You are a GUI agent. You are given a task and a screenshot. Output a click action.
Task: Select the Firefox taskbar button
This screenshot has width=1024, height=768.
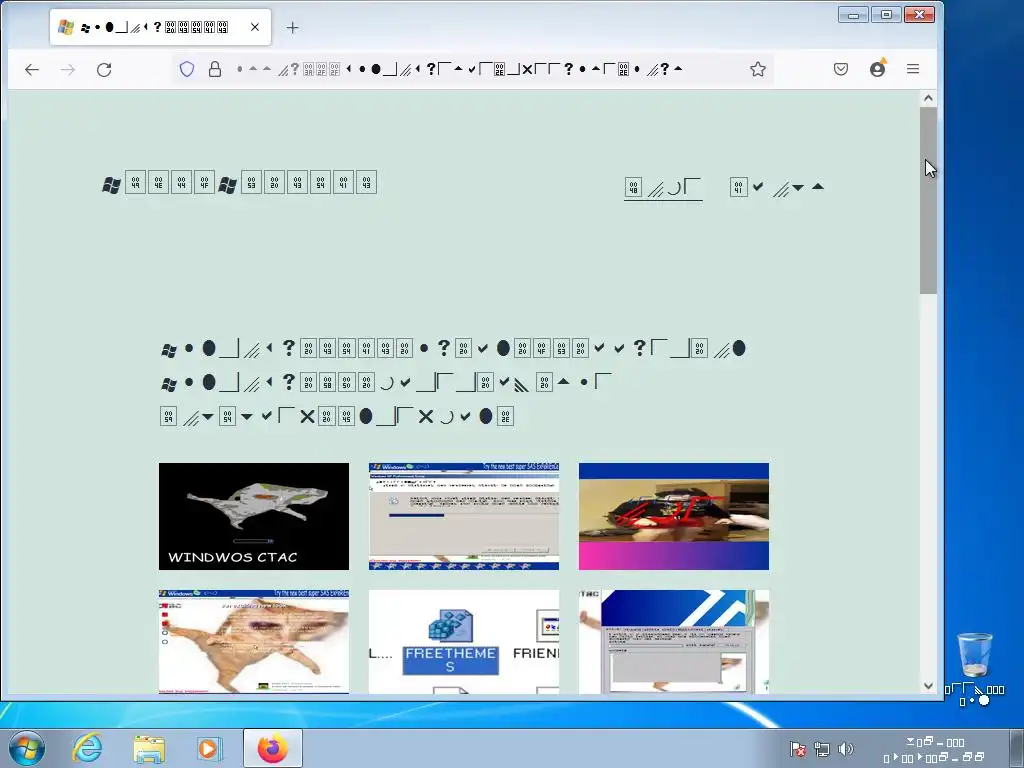point(273,748)
